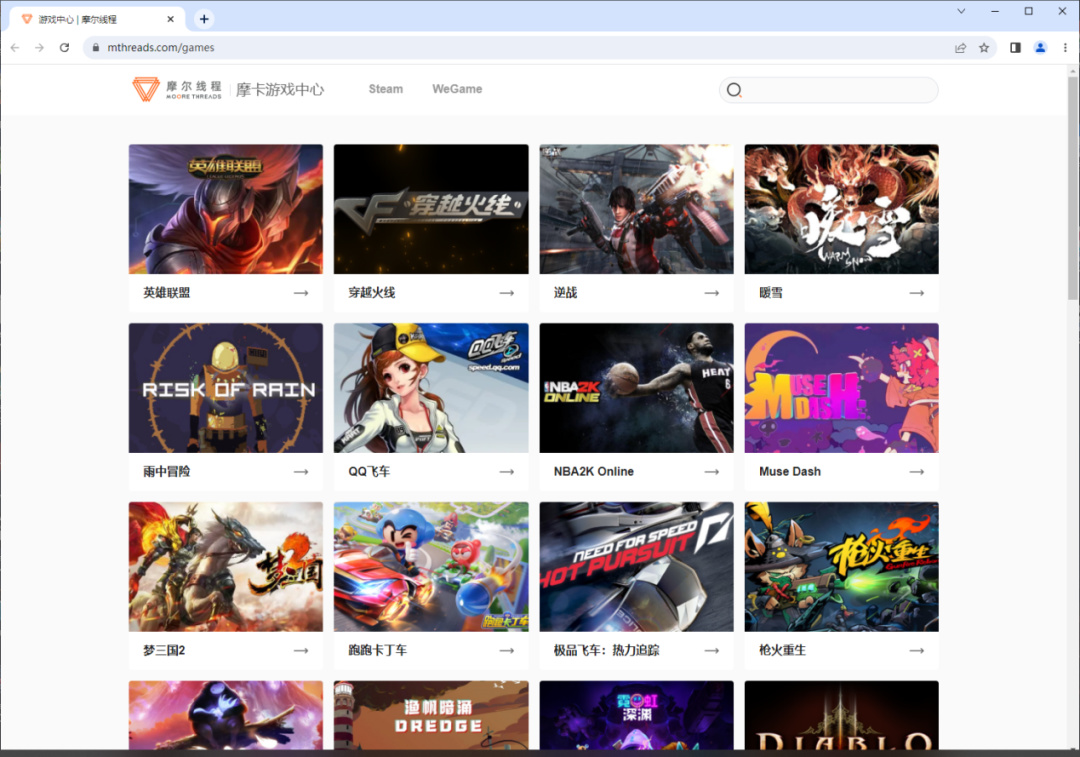The width and height of the screenshot is (1080, 757).
Task: Open the 穿越火线 title link
Action: [372, 293]
